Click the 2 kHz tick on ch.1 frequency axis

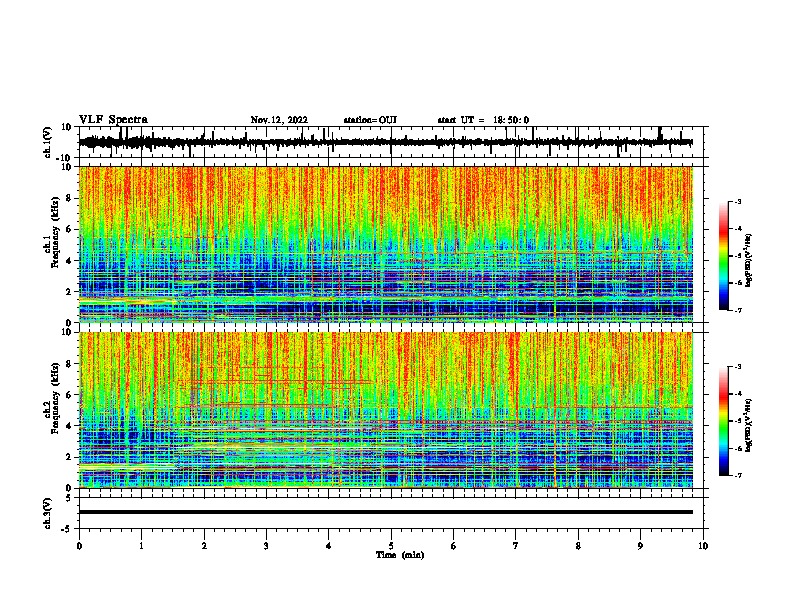70,291
